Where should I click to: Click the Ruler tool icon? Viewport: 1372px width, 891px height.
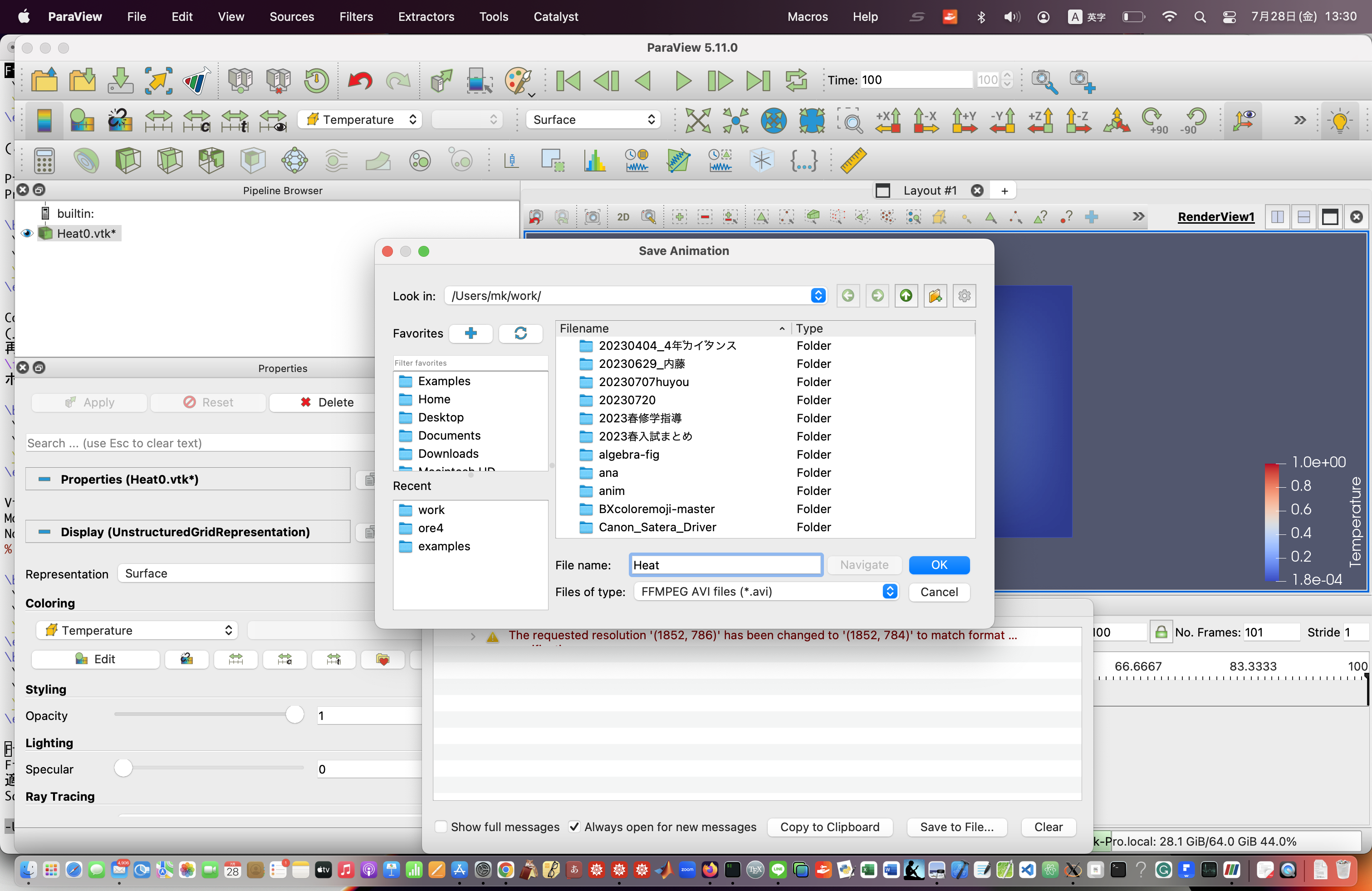[x=853, y=160]
